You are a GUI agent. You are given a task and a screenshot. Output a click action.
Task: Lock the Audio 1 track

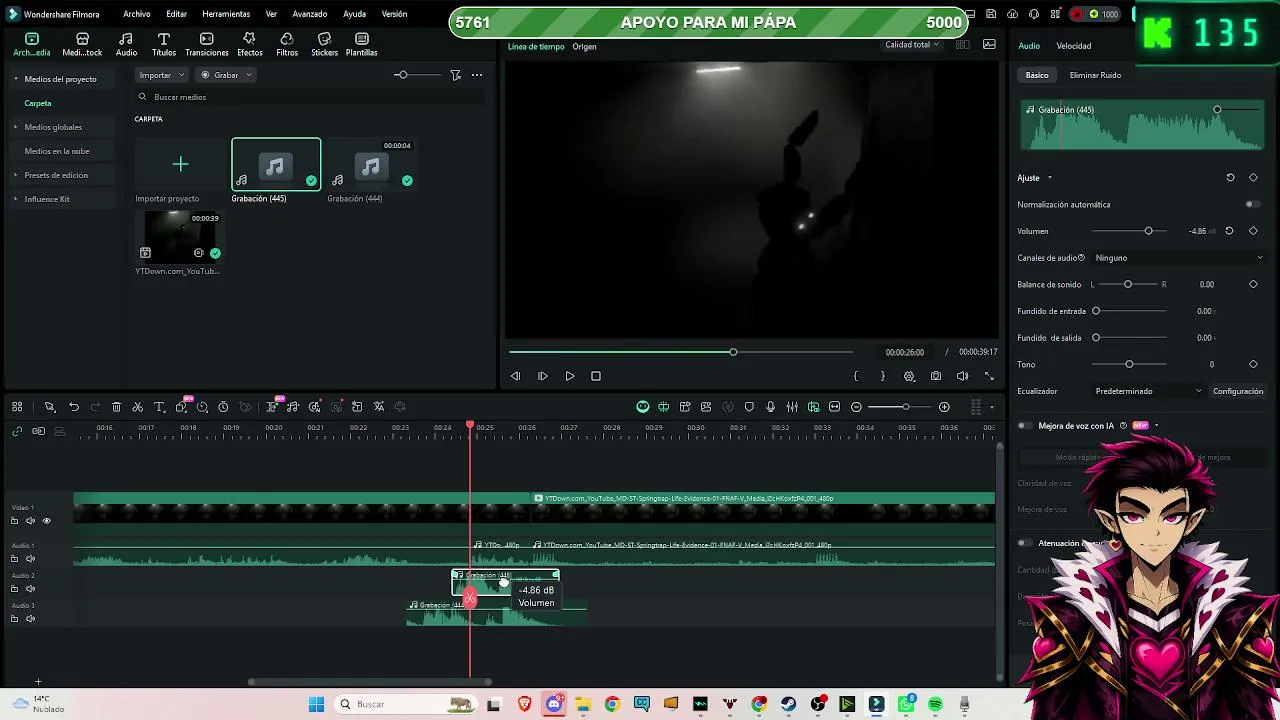click(14, 559)
